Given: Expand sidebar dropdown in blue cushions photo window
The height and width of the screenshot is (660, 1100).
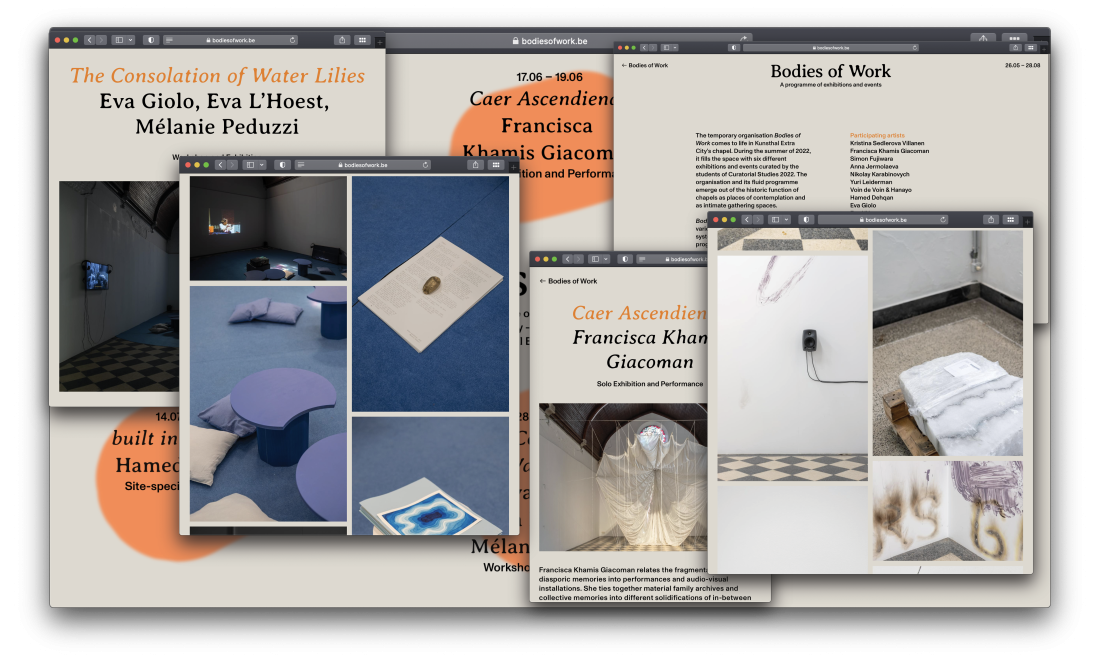Looking at the screenshot, I should pos(262,165).
